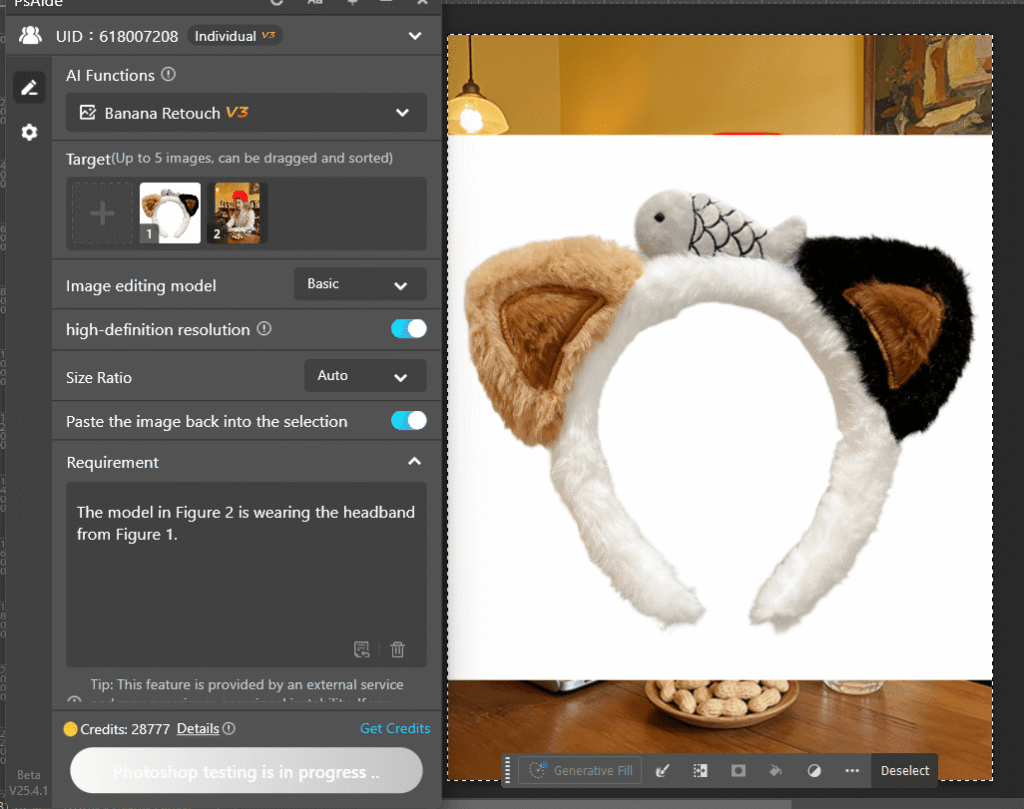Click the trash icon in the Requirement box
Screen dimensions: 1024x809
point(397,650)
